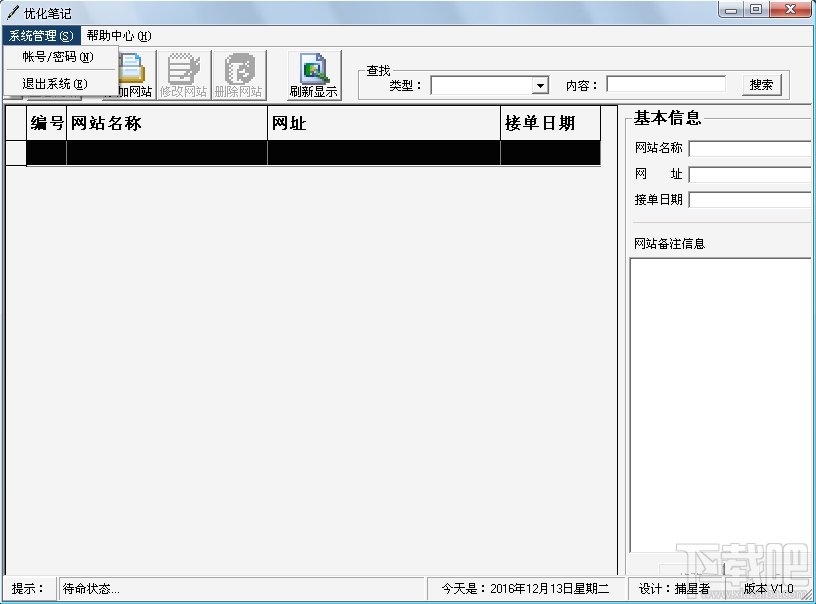Click the 网站名称 field in 基本信息 panel
Image resolution: width=816 pixels, height=604 pixels.
749,150
